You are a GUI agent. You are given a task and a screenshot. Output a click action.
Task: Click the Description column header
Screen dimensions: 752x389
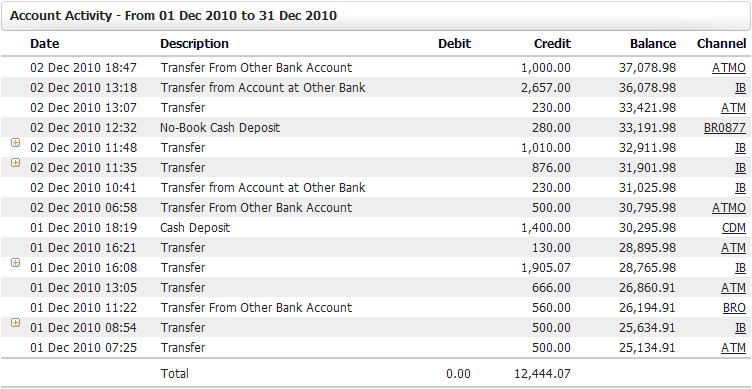pos(194,44)
